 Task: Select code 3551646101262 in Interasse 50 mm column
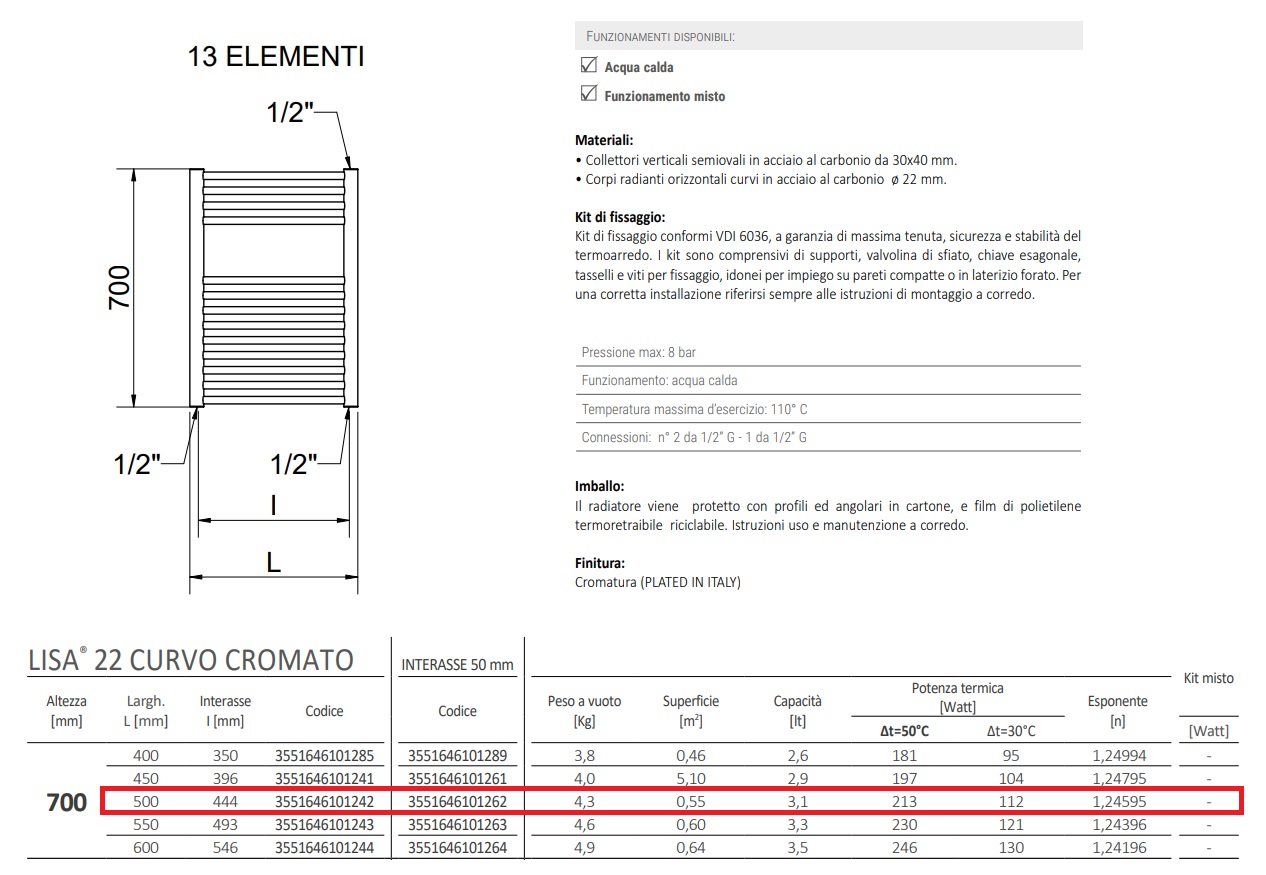point(457,802)
